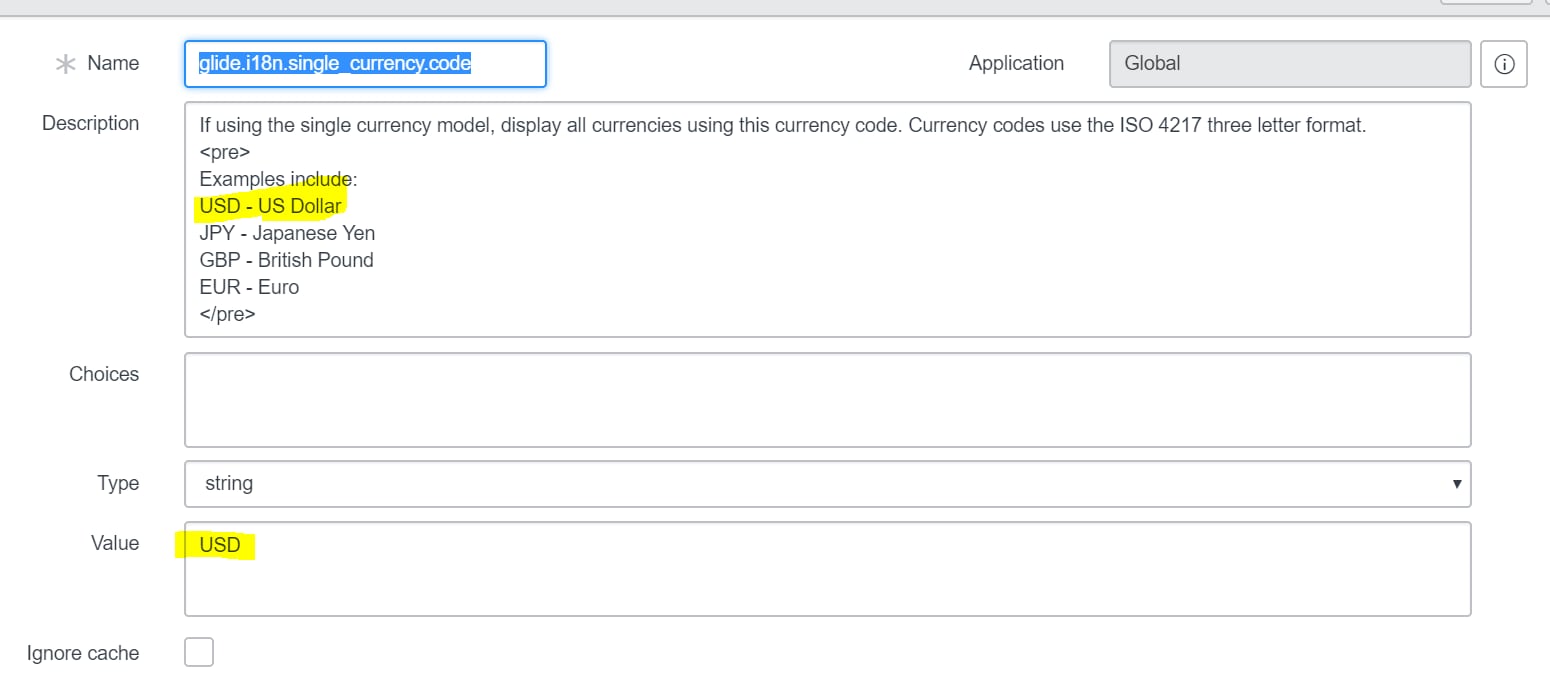The width and height of the screenshot is (1550, 697).
Task: Click the mandatory asterisk beside Name
Action: point(66,63)
